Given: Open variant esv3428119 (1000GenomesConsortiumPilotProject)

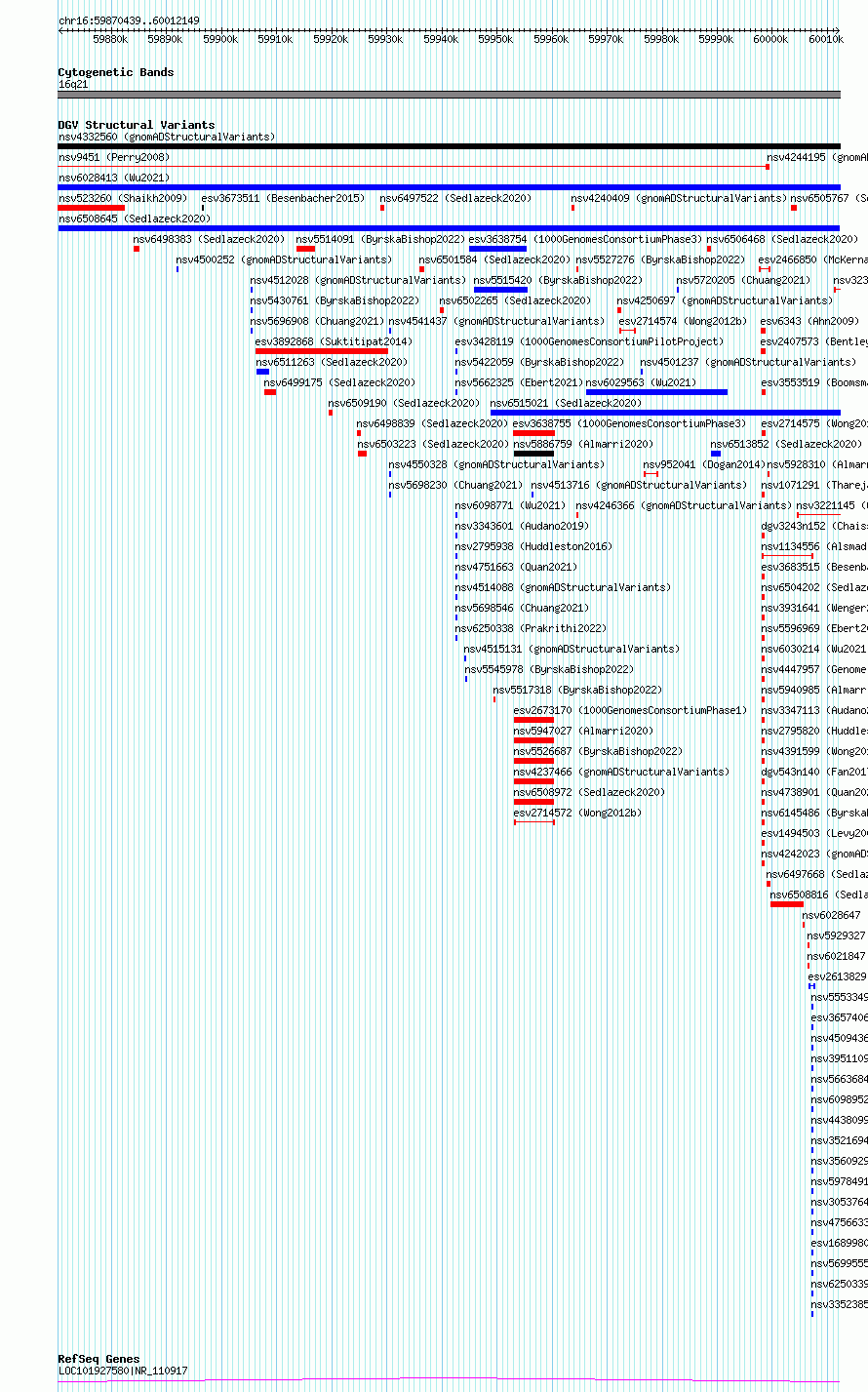Looking at the screenshot, I should pyautogui.click(x=589, y=341).
